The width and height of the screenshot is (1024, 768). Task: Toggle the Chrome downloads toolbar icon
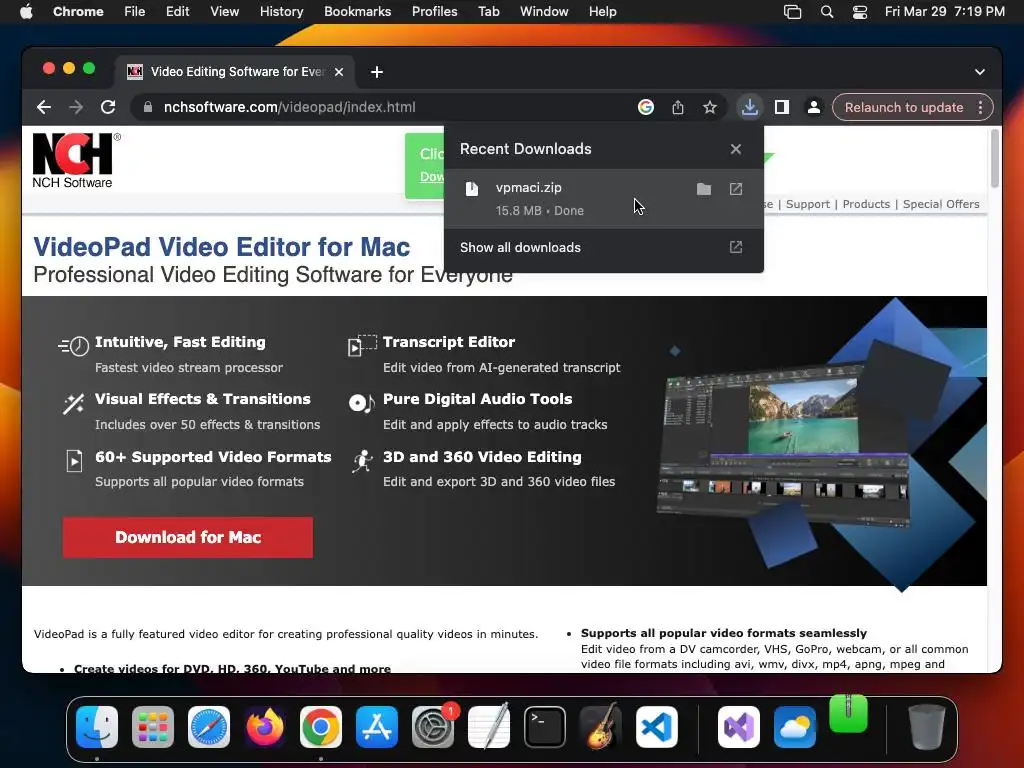[750, 107]
